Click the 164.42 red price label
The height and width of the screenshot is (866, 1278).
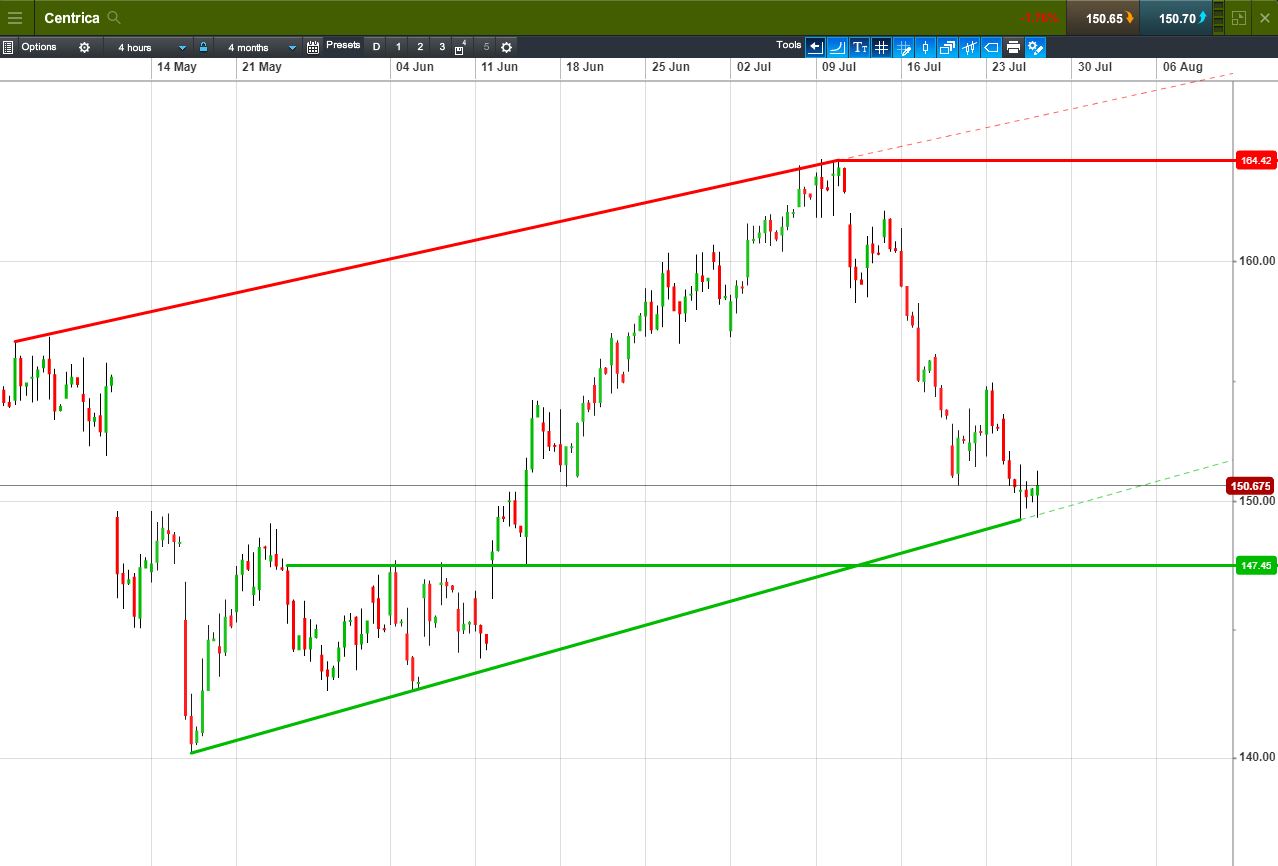(1255, 160)
